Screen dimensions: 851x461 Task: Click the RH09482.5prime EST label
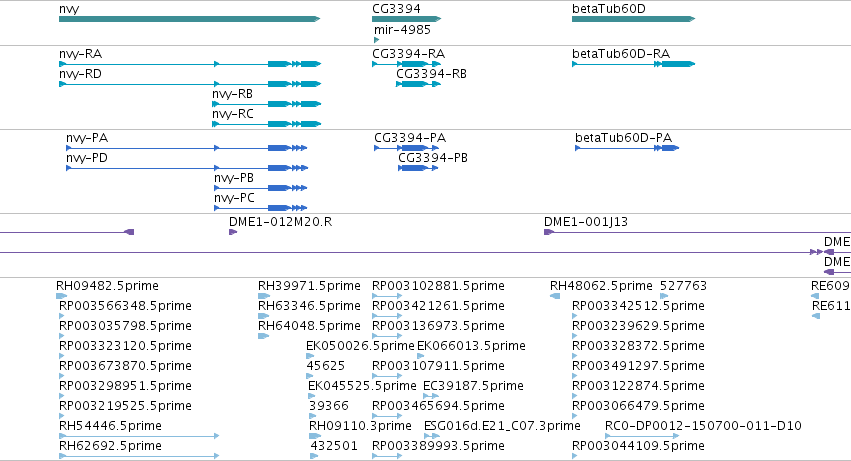click(107, 286)
